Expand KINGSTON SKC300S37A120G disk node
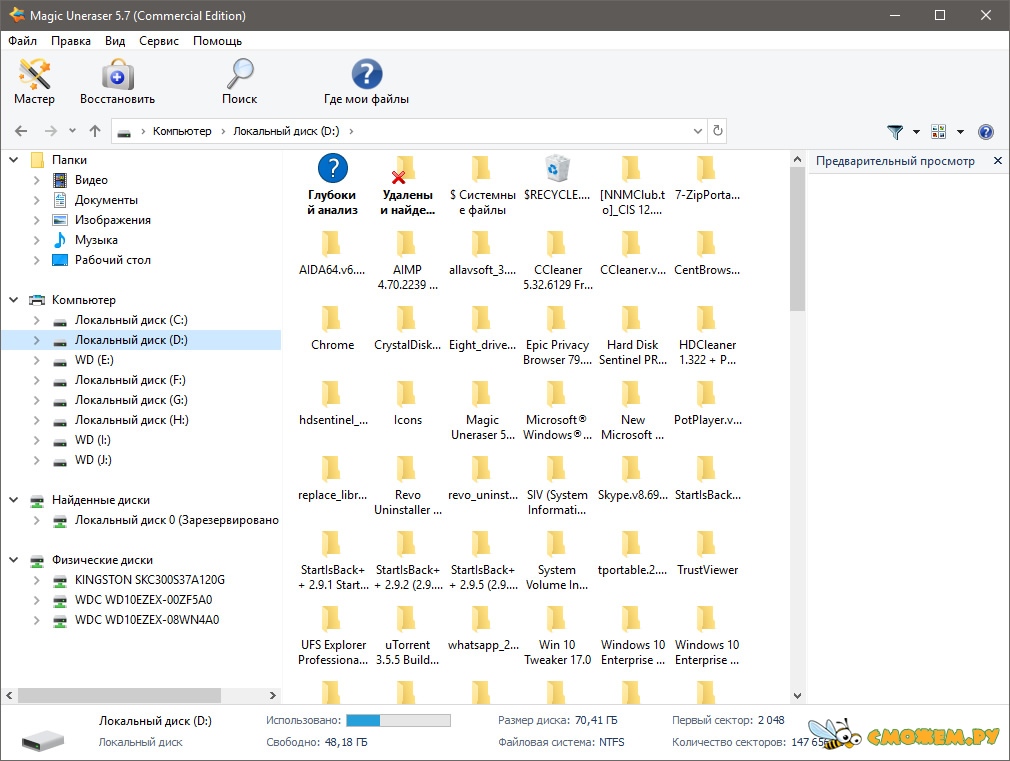1010x761 pixels. pos(37,580)
